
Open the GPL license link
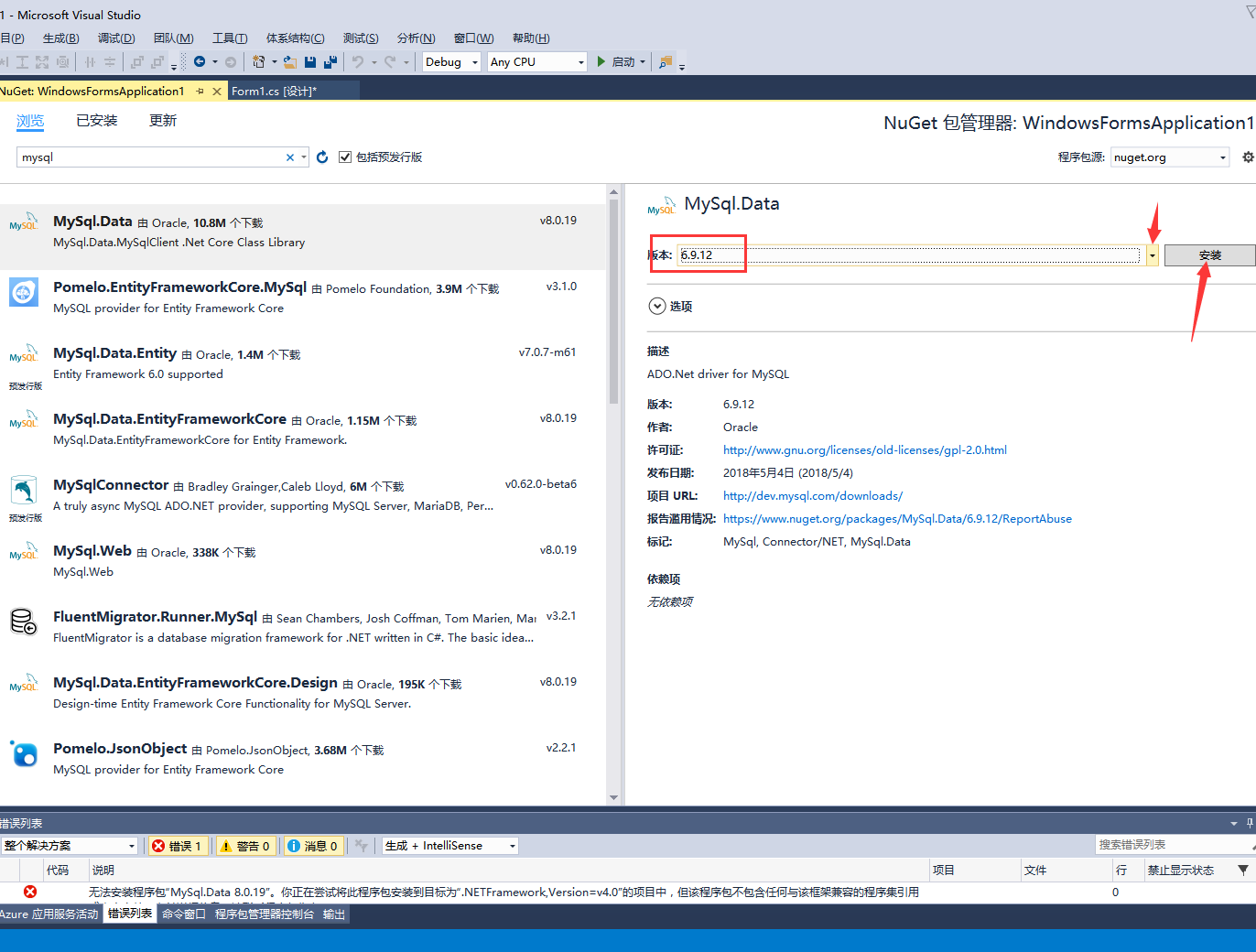[x=864, y=449]
